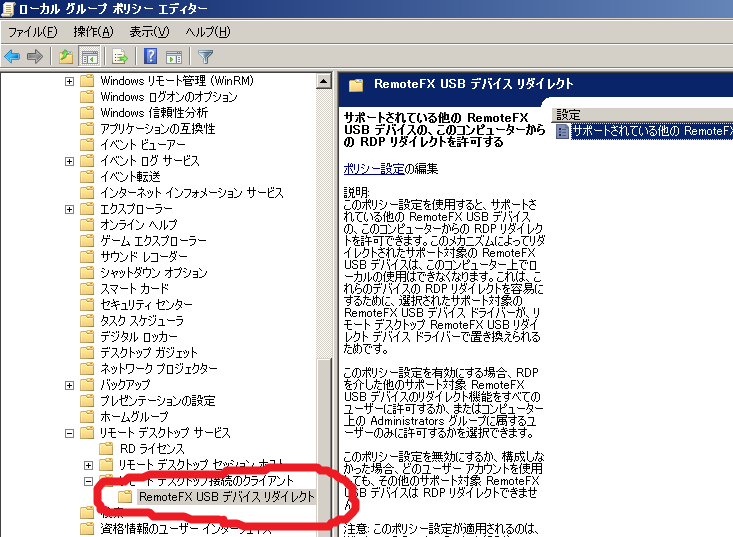
Task: Select スマート カード folder
Action: [135, 288]
